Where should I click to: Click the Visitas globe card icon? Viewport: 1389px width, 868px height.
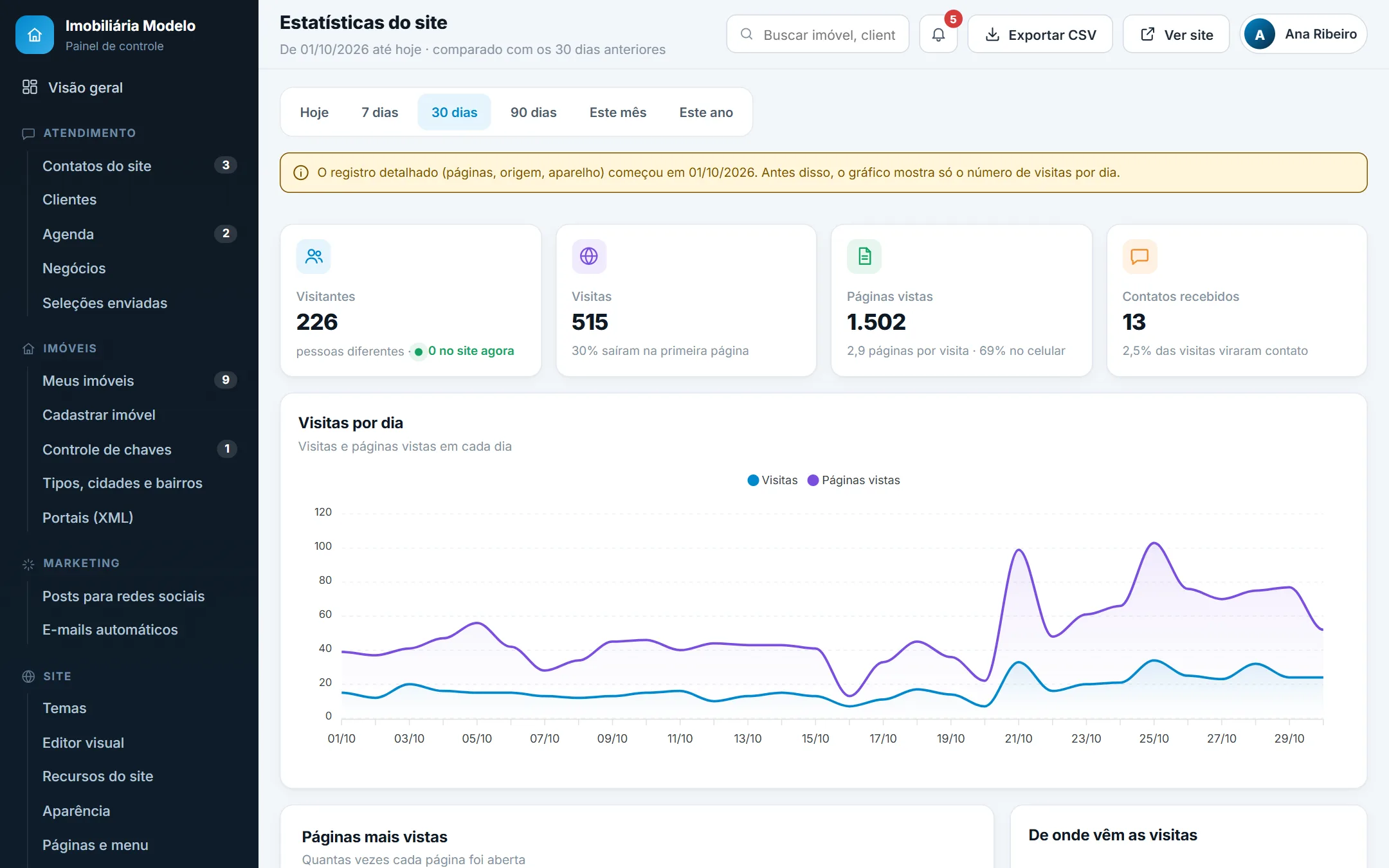point(589,257)
